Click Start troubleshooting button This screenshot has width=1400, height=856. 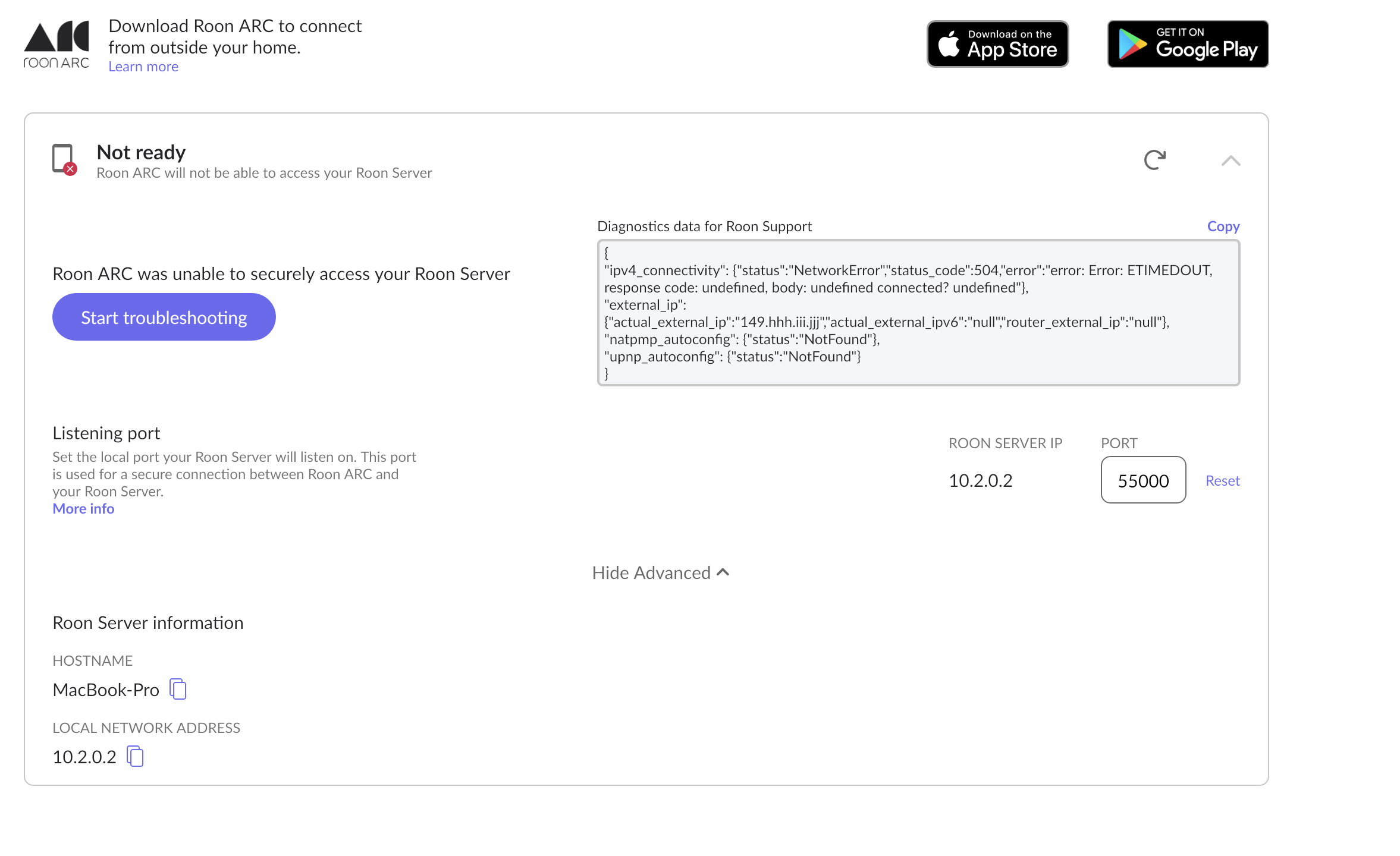(164, 317)
